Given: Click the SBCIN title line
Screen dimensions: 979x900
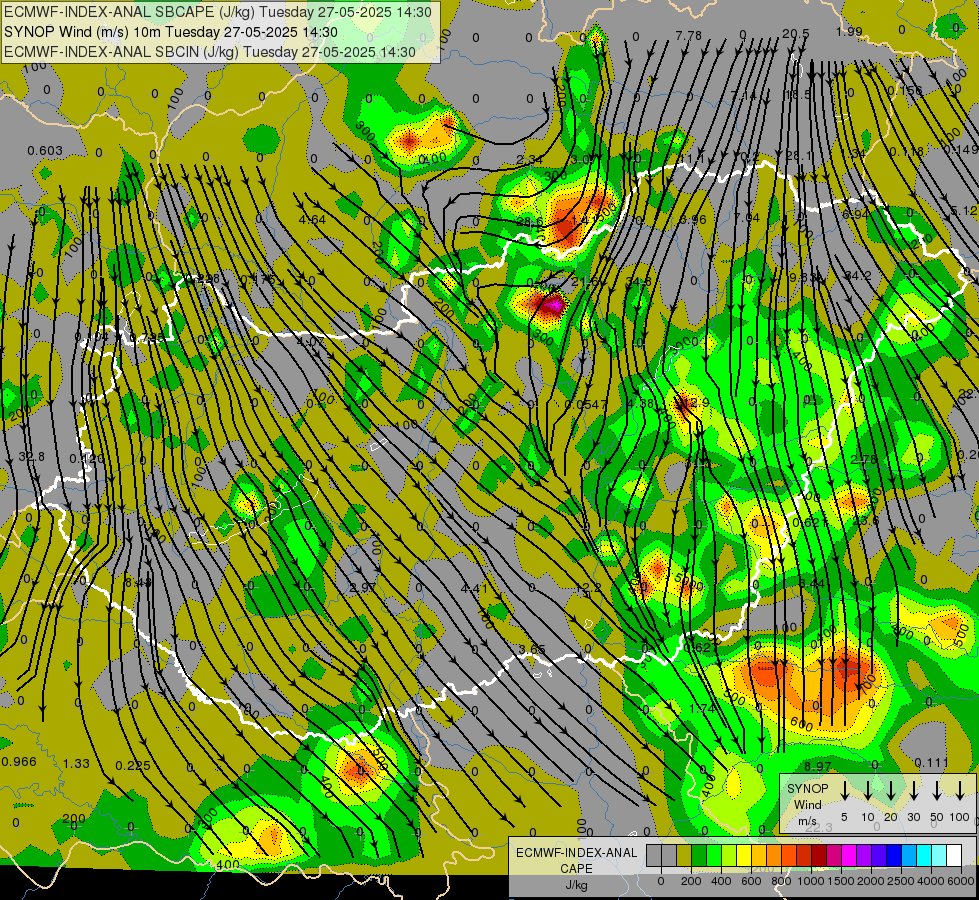Looking at the screenshot, I should coord(210,52).
